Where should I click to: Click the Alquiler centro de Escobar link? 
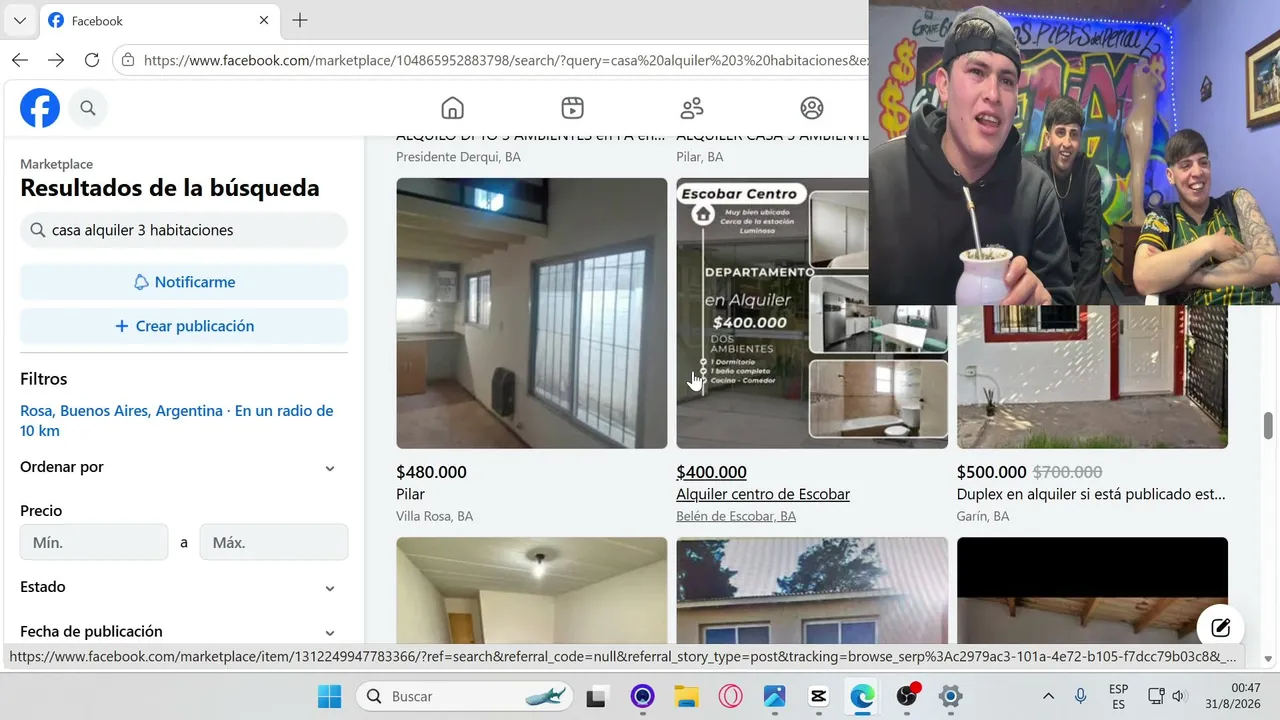tap(763, 494)
